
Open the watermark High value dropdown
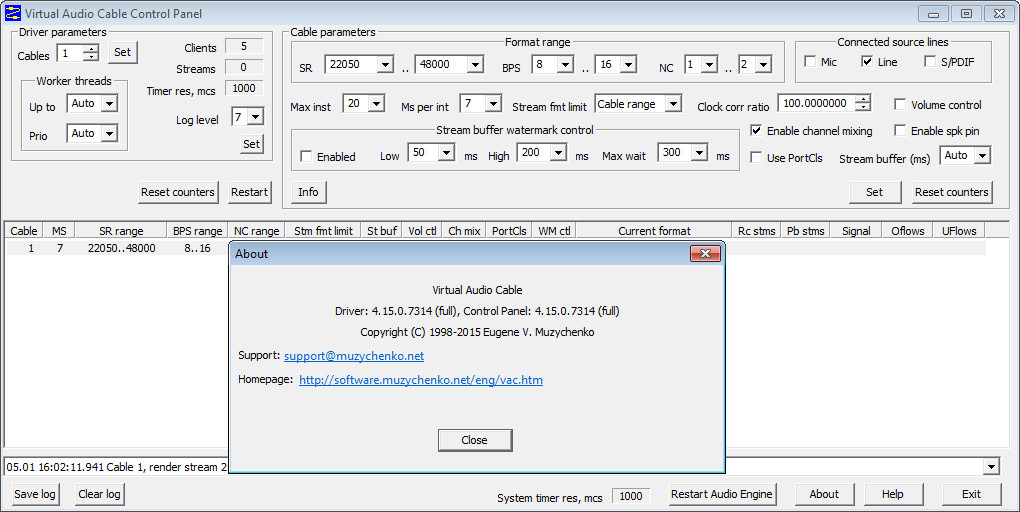click(558, 153)
